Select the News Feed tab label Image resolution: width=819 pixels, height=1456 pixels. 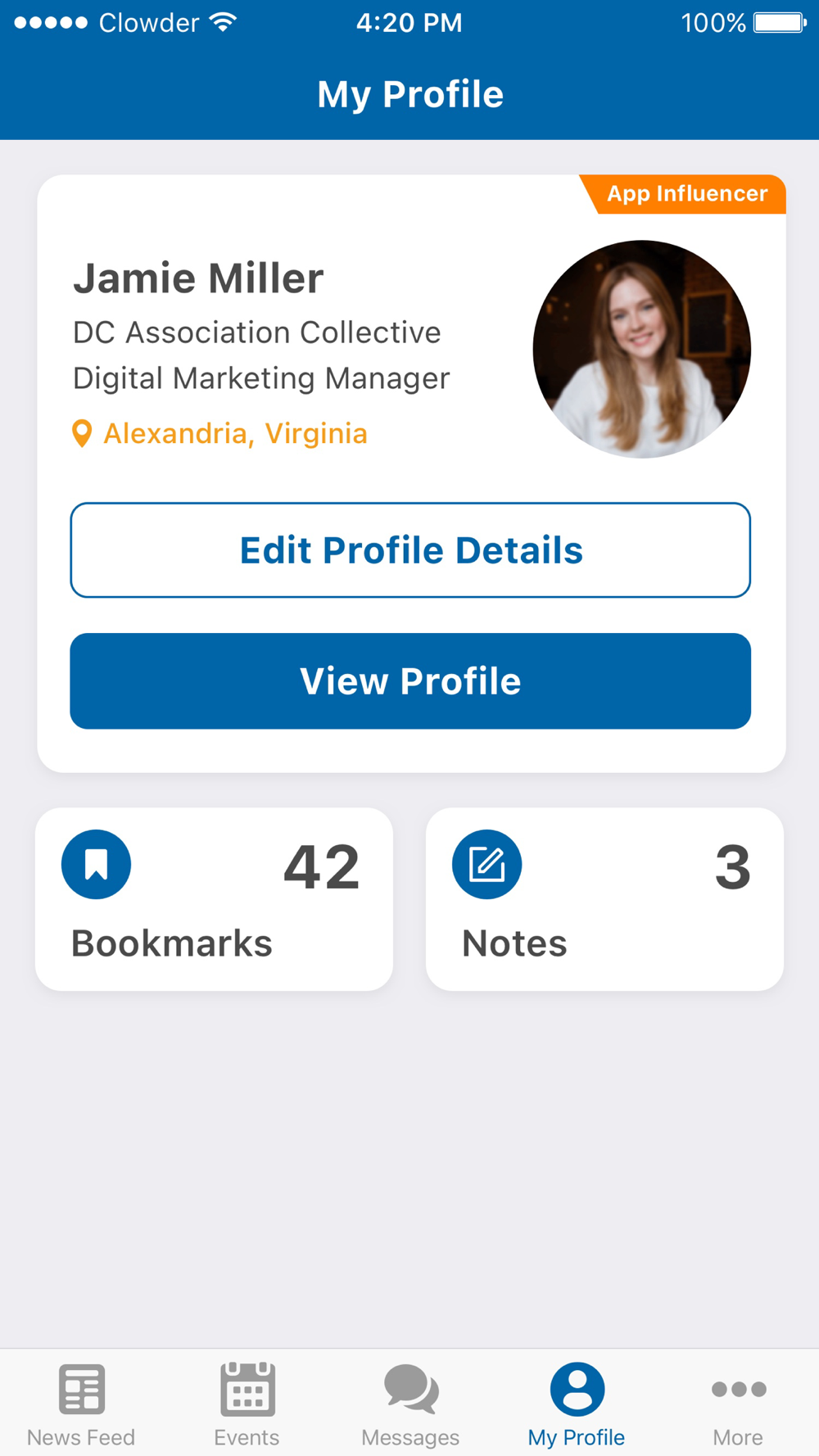(x=81, y=1437)
